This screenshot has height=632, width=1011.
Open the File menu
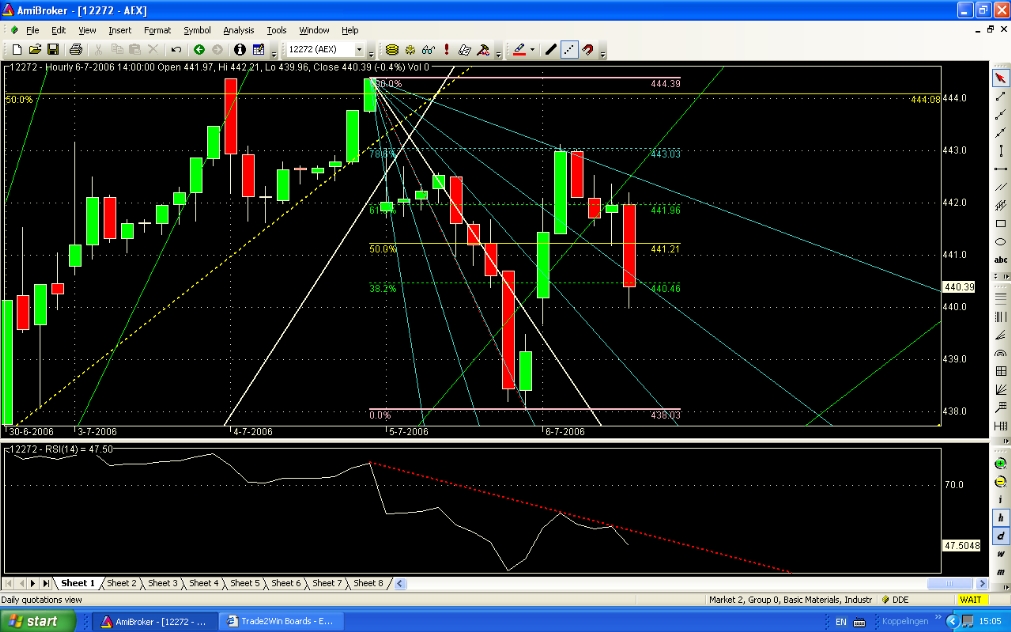[32, 30]
